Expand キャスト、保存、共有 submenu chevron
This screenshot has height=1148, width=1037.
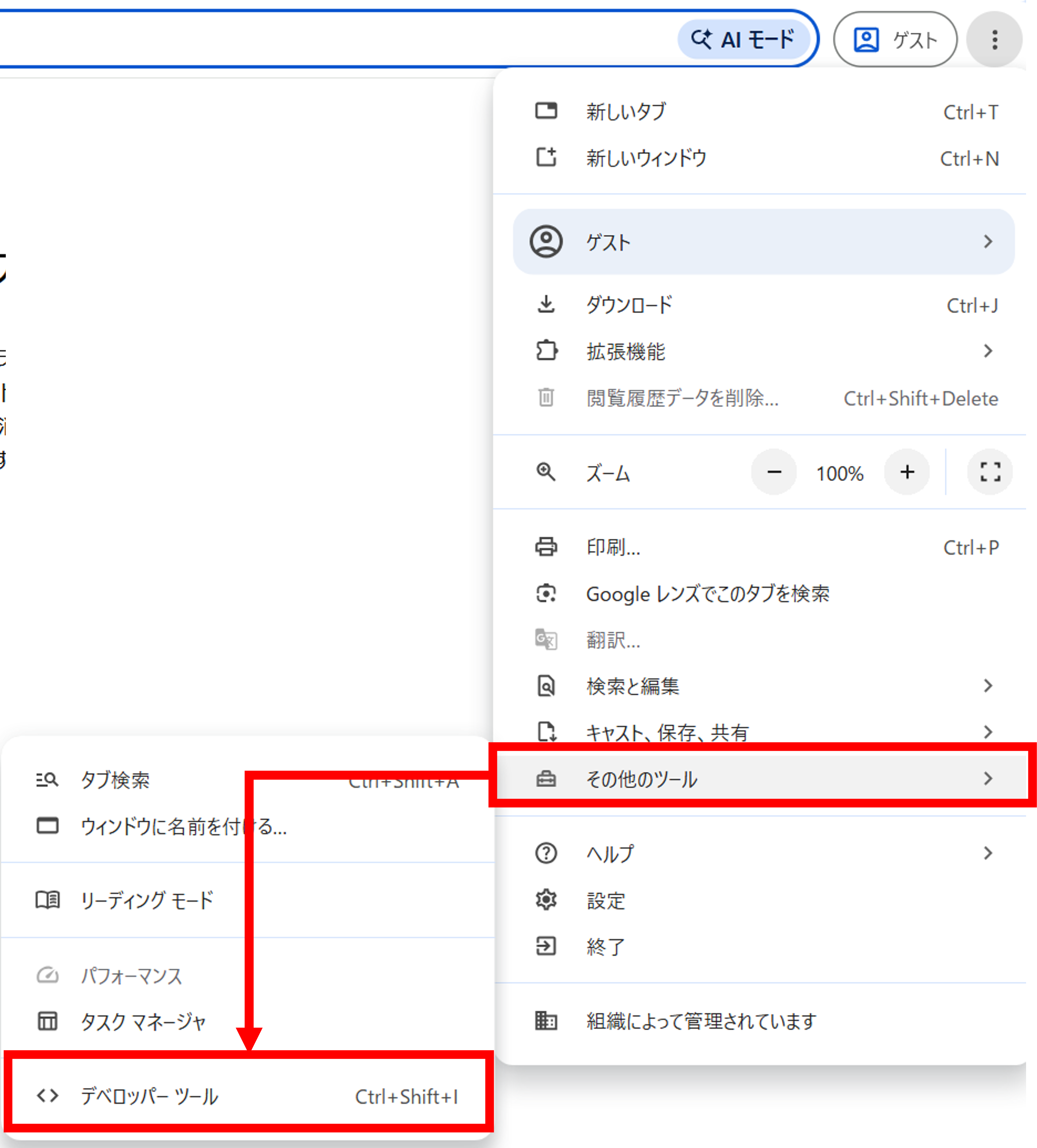coord(988,732)
